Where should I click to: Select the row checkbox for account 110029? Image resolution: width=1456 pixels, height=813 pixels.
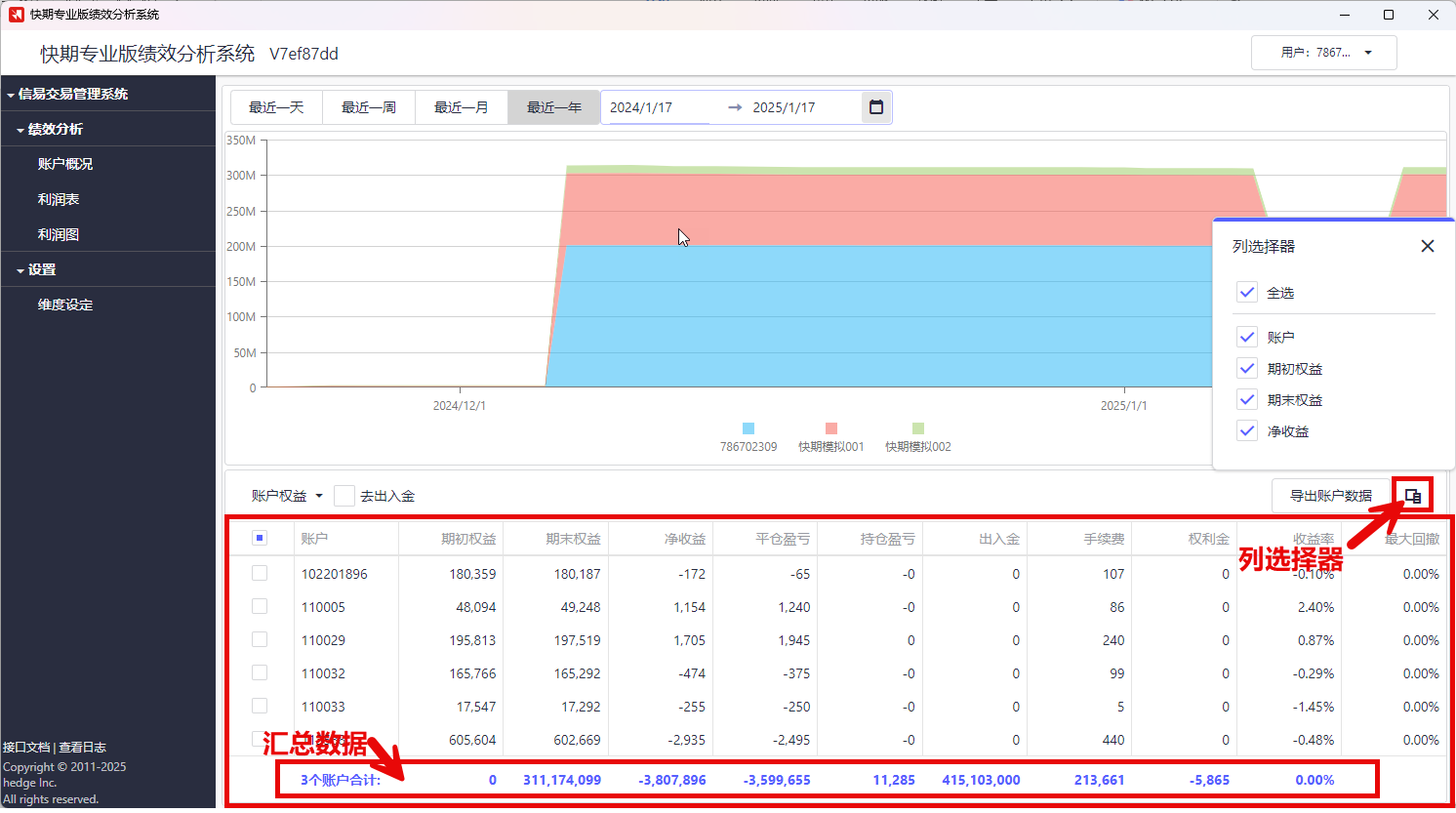click(x=260, y=639)
